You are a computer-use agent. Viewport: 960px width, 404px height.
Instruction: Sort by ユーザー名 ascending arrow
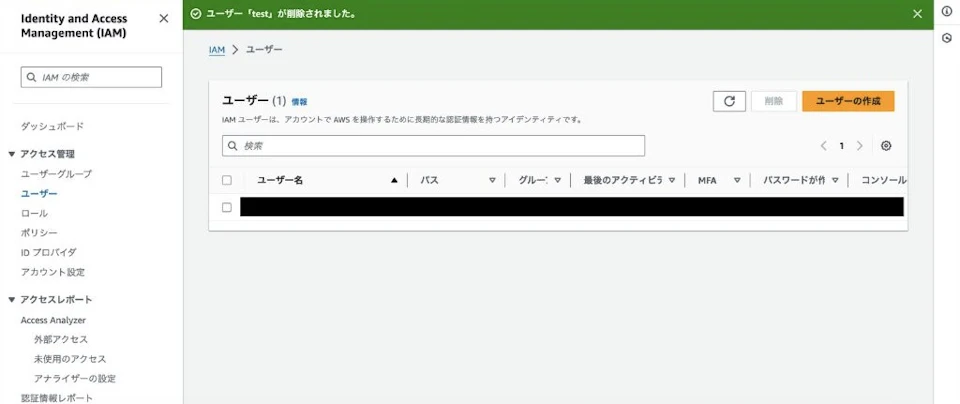pos(394,181)
